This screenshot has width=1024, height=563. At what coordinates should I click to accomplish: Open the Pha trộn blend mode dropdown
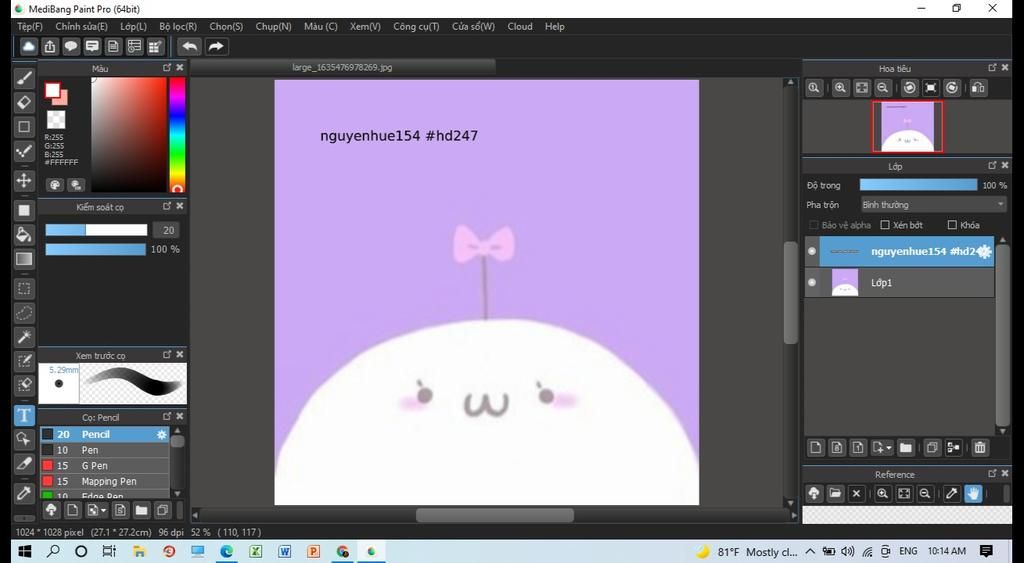coord(933,204)
